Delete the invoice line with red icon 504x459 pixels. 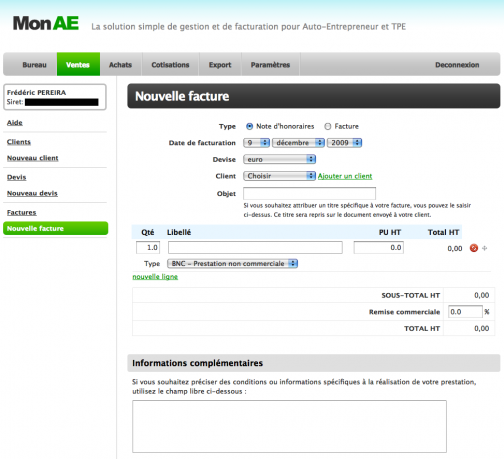tap(474, 248)
